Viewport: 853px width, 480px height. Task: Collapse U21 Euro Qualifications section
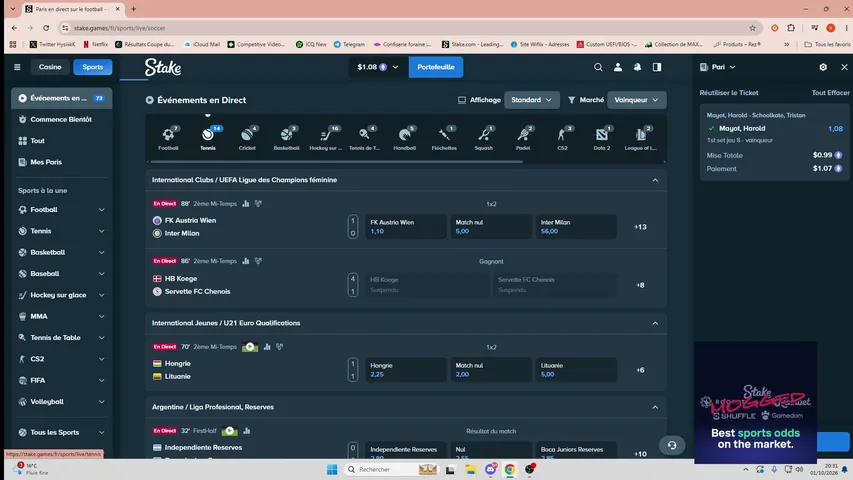coord(655,323)
